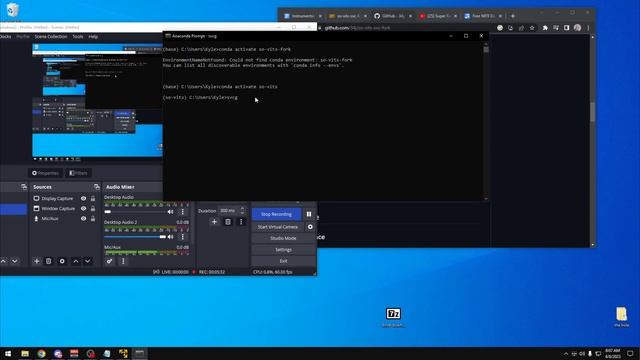The width and height of the screenshot is (640, 360).
Task: Move scene down arrow in Scenes panel
Action: point(15,261)
